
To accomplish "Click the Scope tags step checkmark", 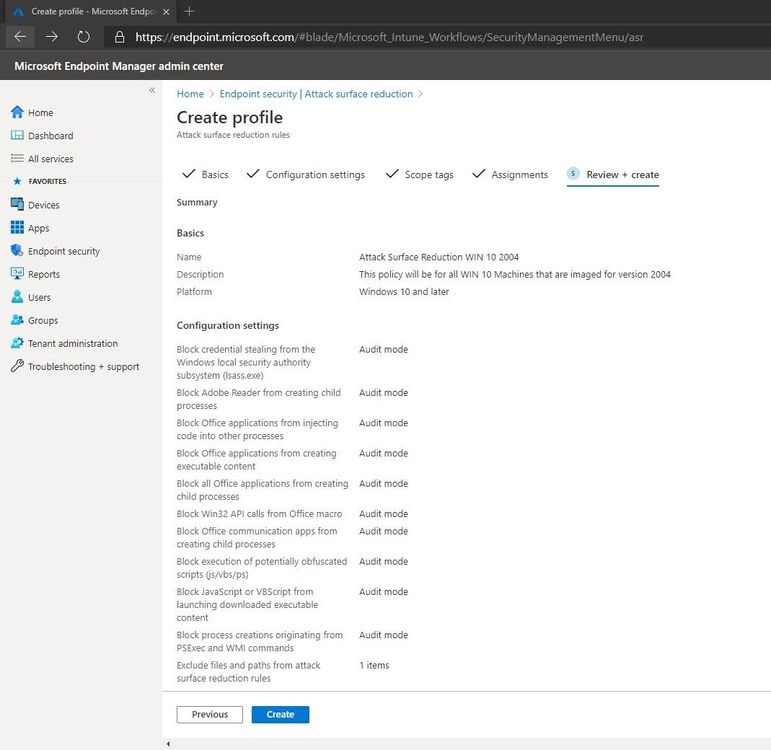I will pos(392,174).
